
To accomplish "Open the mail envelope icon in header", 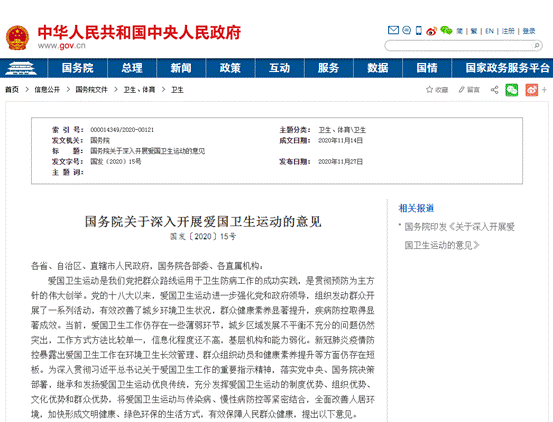I will coord(393,31).
